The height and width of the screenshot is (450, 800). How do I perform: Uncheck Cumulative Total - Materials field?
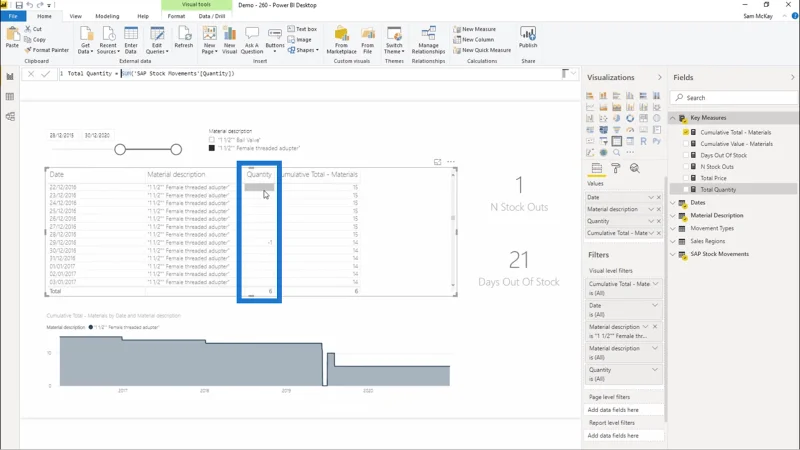point(686,132)
